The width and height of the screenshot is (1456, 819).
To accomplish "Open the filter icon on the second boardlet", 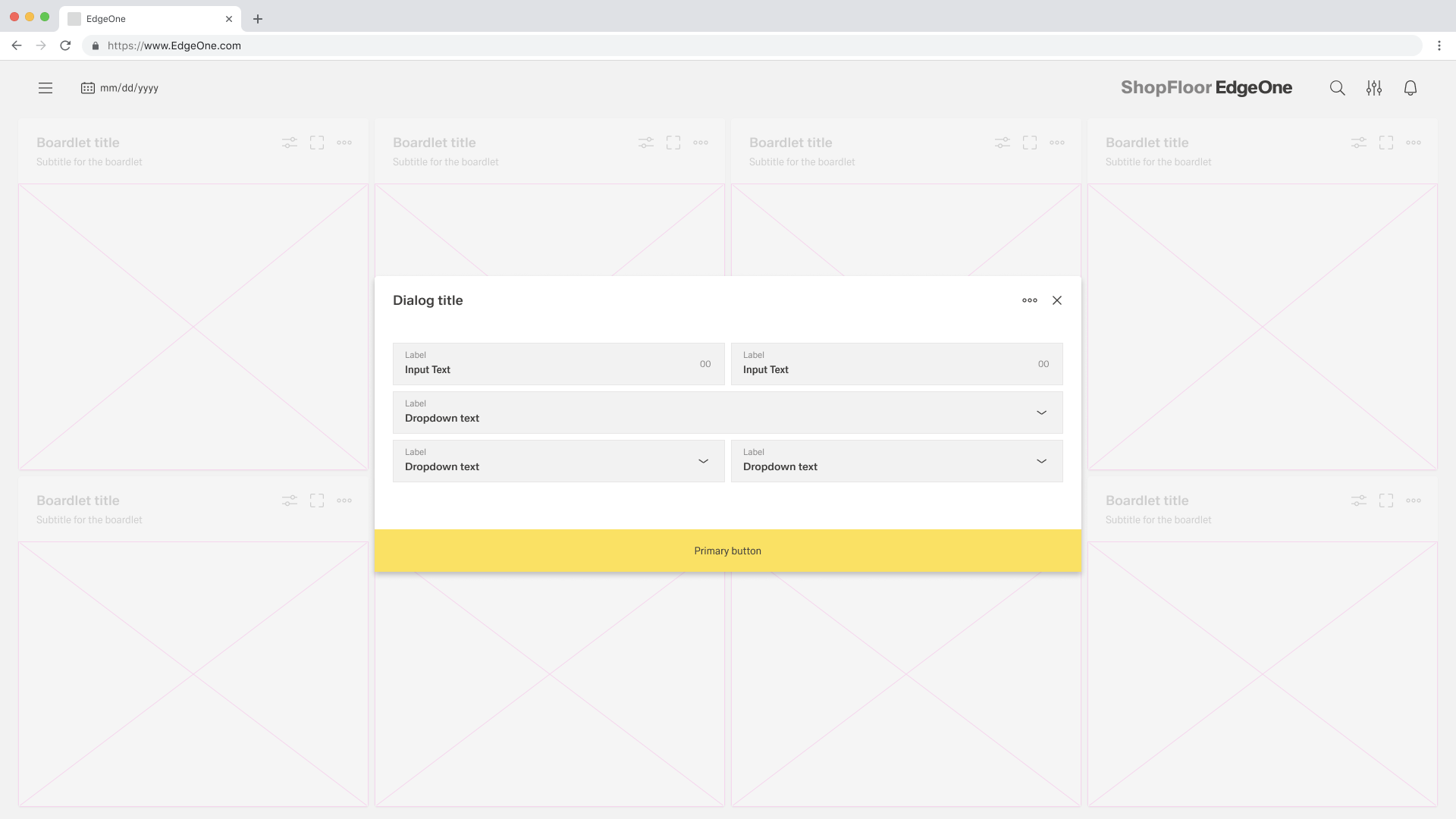I will (645, 143).
